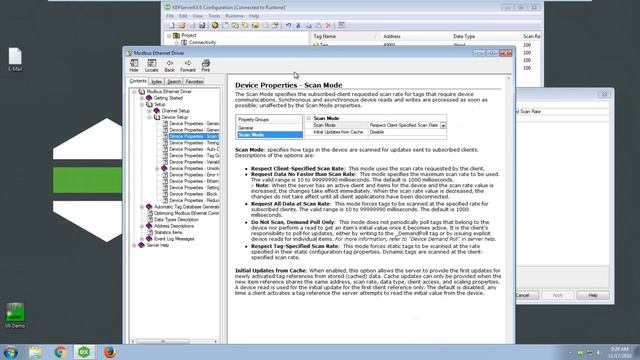Go Forward in the help viewer
This screenshot has width=640, height=360.
pos(188,65)
